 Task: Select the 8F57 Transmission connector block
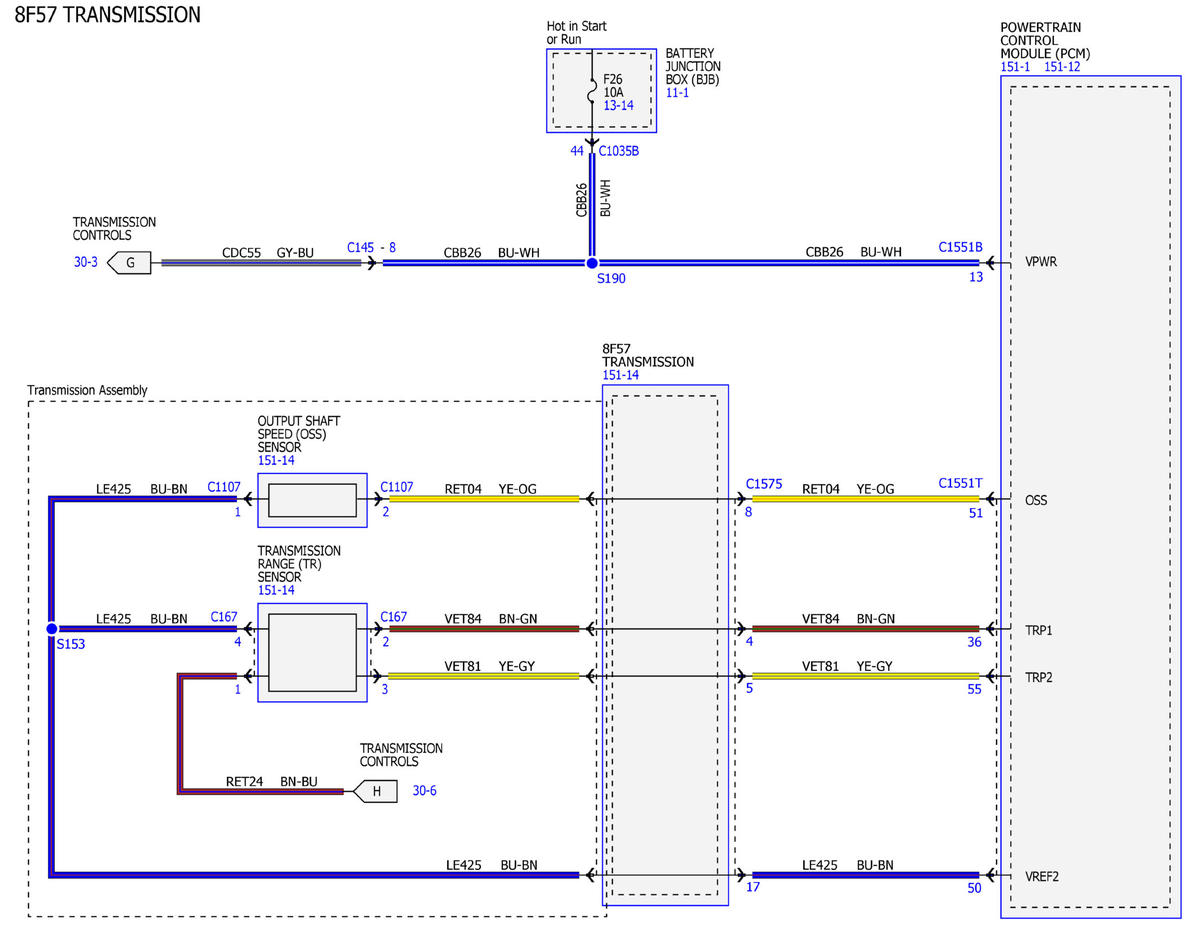[x=665, y=645]
